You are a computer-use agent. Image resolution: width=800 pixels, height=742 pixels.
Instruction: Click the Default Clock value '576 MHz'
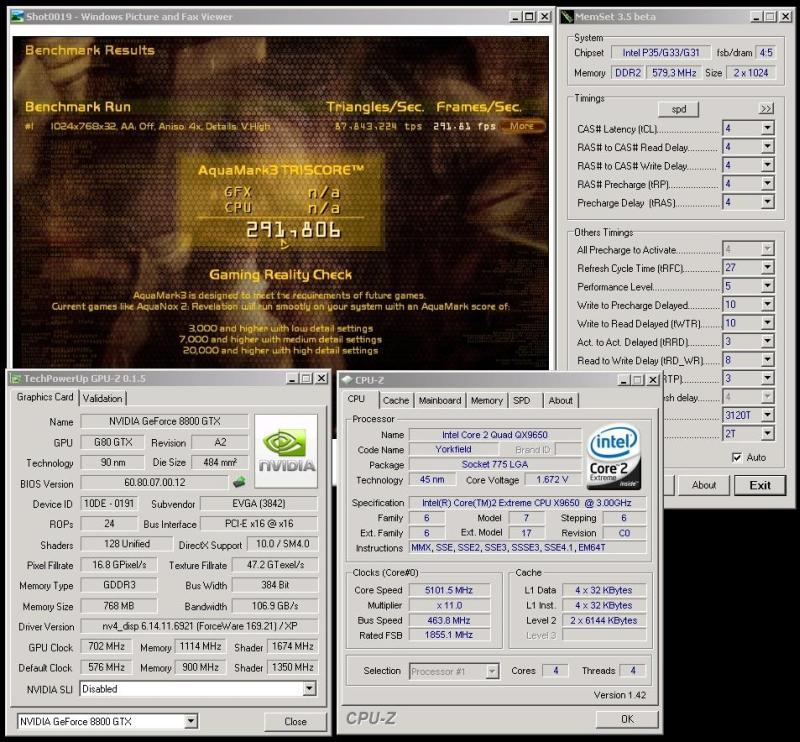pyautogui.click(x=106, y=667)
